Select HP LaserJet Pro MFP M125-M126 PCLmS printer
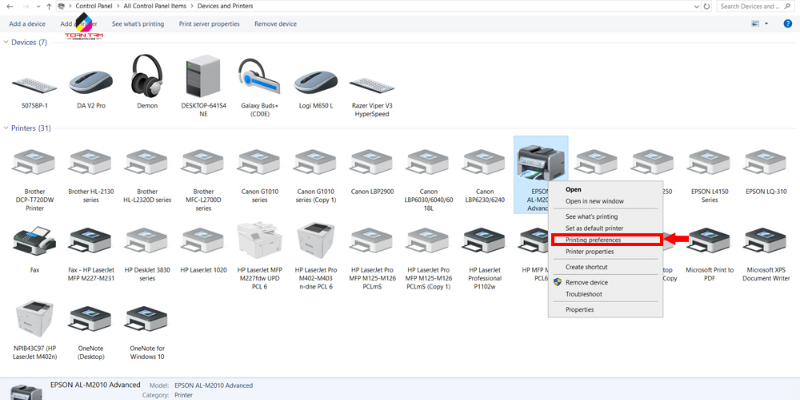Image resolution: width=800 pixels, height=400 pixels. [372, 241]
